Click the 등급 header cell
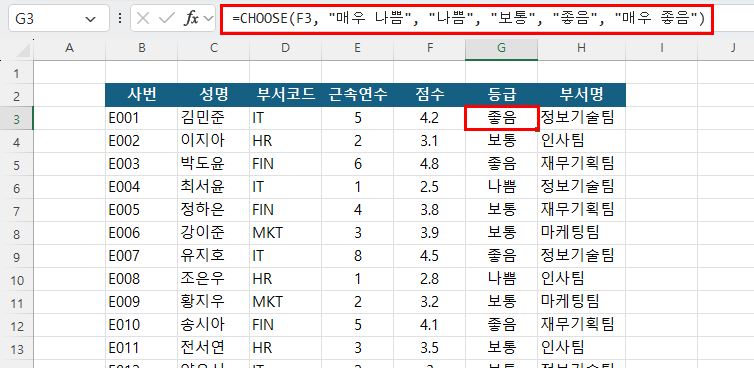This screenshot has width=754, height=368. point(502,95)
